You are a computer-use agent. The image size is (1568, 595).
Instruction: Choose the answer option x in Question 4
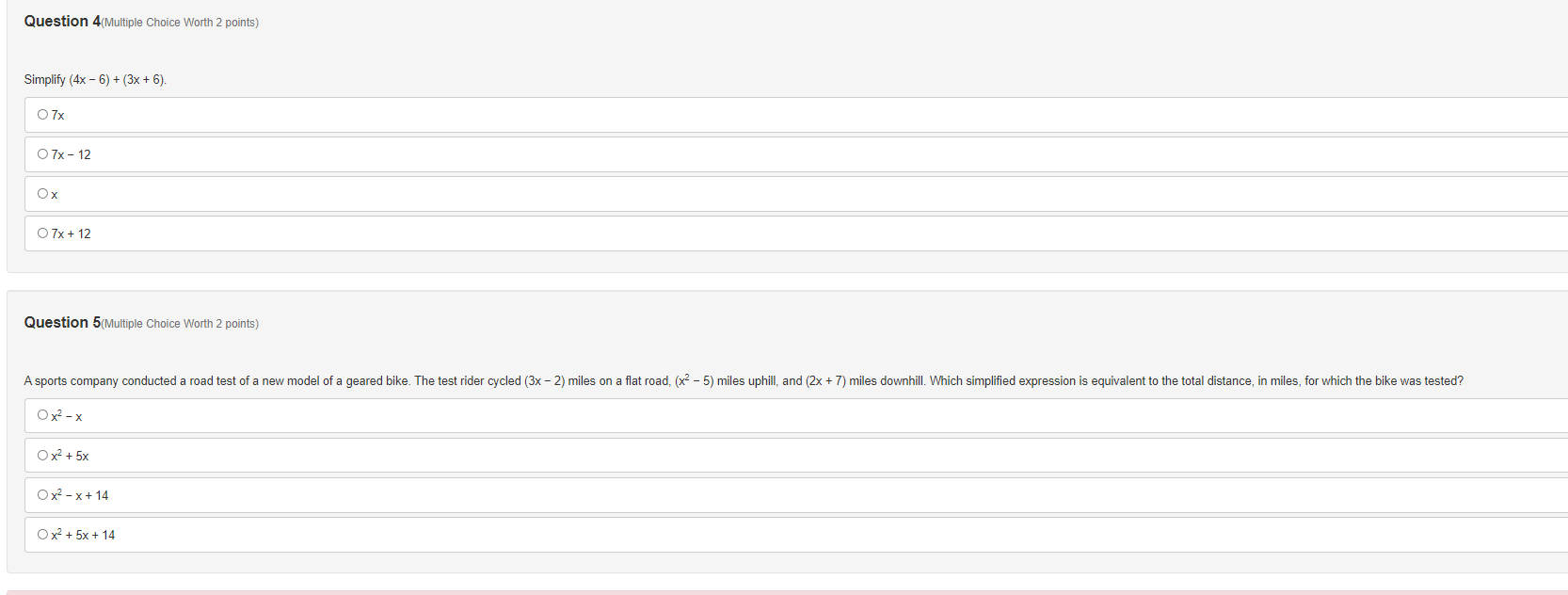pyautogui.click(x=42, y=193)
